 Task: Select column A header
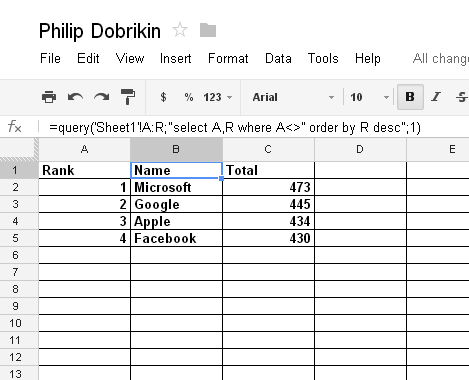85,149
